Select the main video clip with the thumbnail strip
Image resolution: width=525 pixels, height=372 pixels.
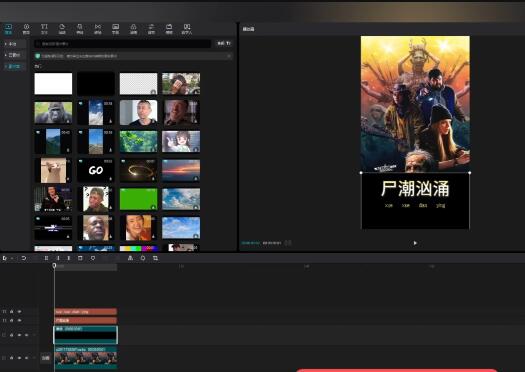pos(86,358)
